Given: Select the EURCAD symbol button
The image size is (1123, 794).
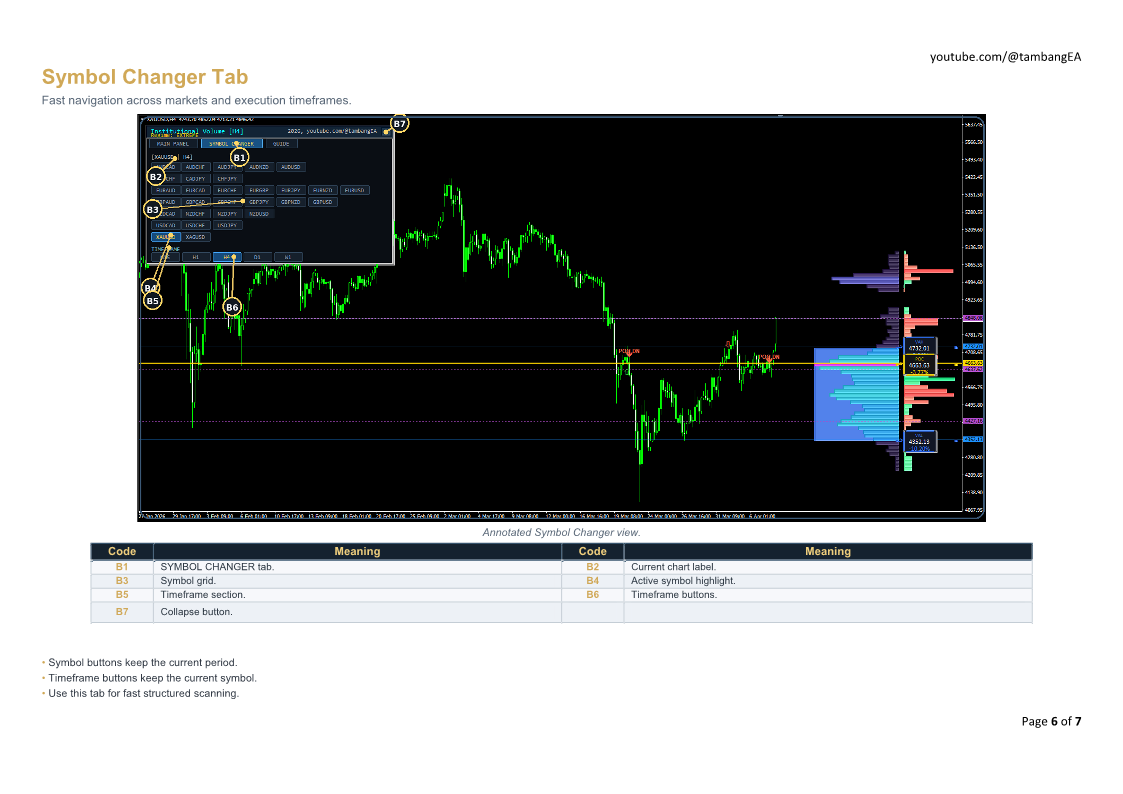Looking at the screenshot, I should pos(195,190).
